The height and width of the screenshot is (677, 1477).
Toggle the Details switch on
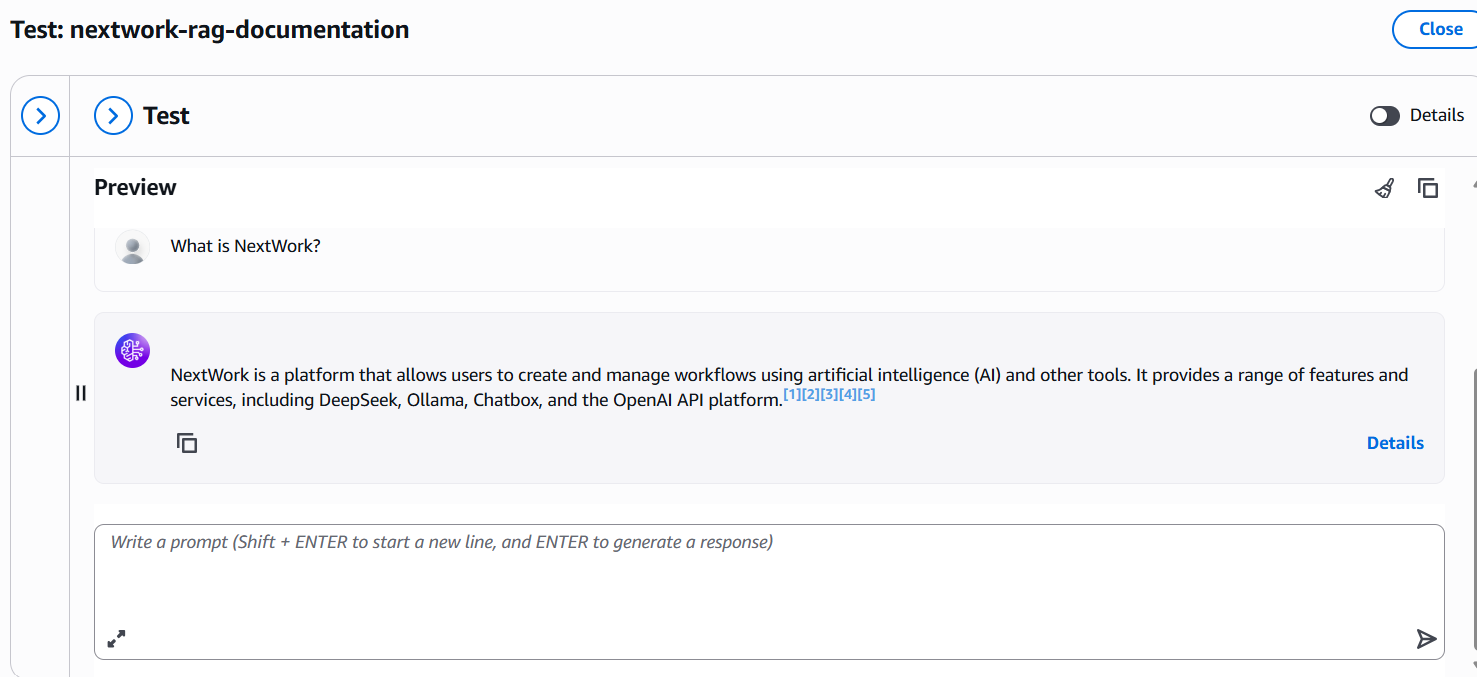1385,116
